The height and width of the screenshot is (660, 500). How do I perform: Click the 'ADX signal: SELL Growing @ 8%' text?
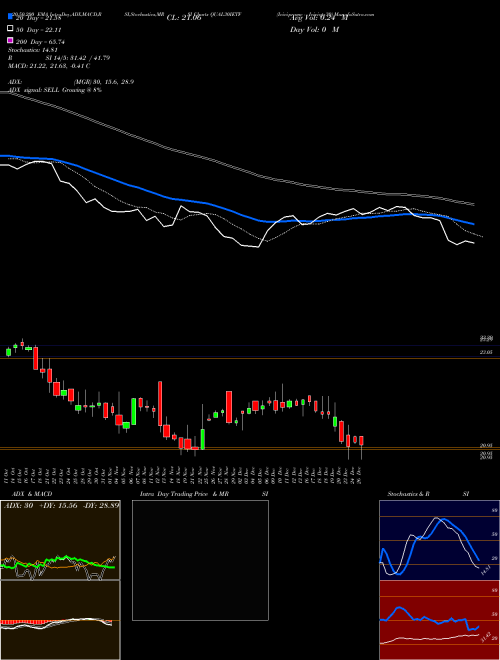55,90
